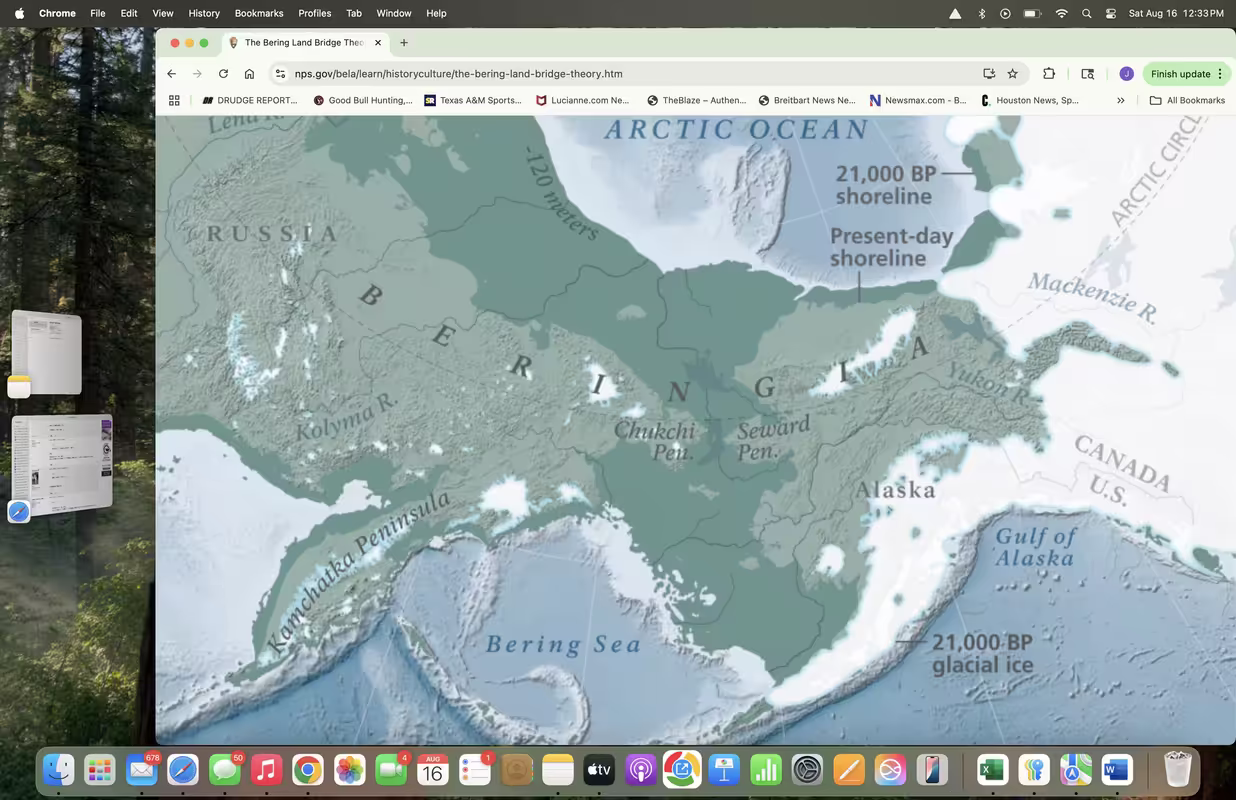Install app icon in address bar
The image size is (1236, 800).
point(989,74)
